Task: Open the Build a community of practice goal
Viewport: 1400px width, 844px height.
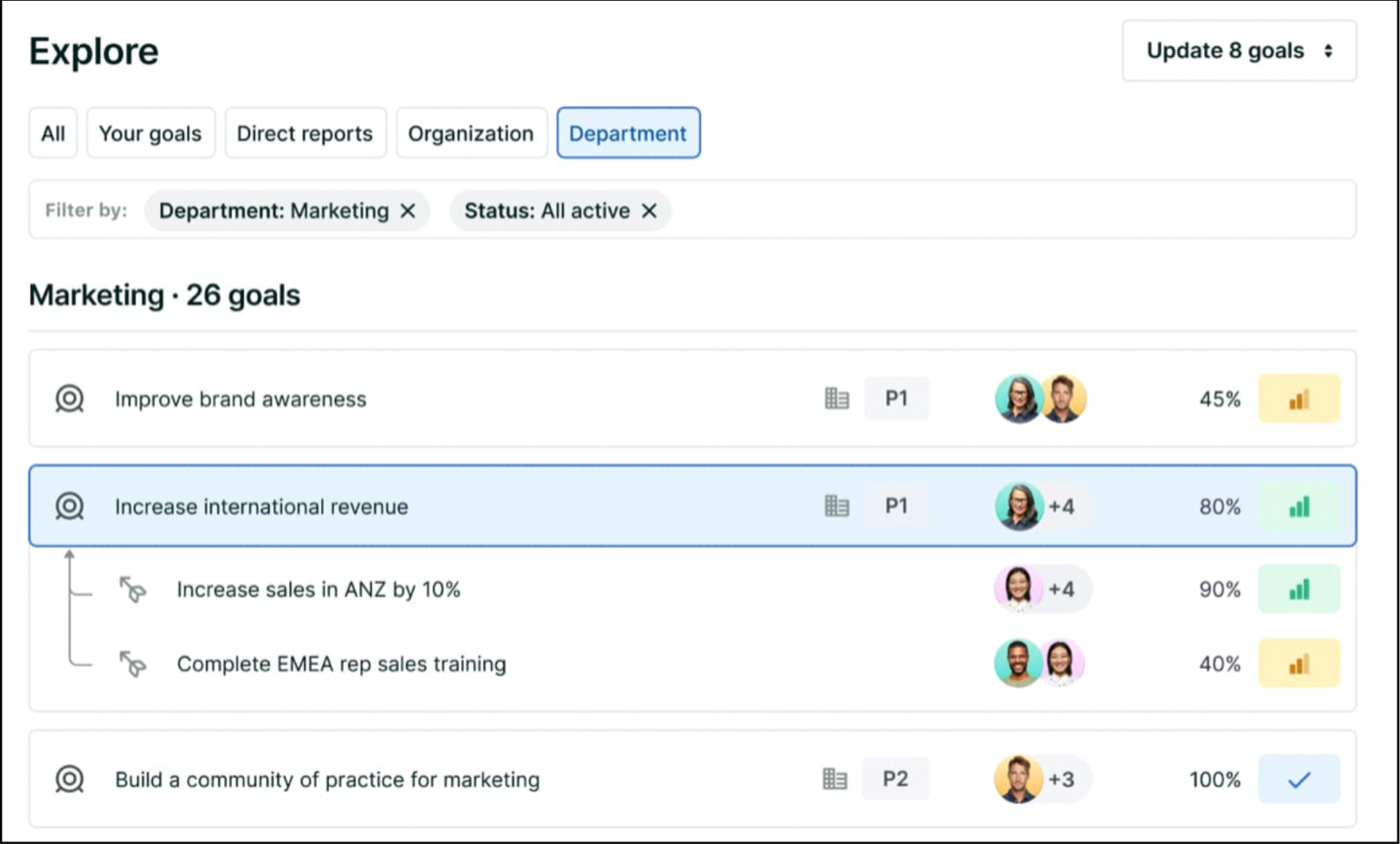Action: pos(327,779)
